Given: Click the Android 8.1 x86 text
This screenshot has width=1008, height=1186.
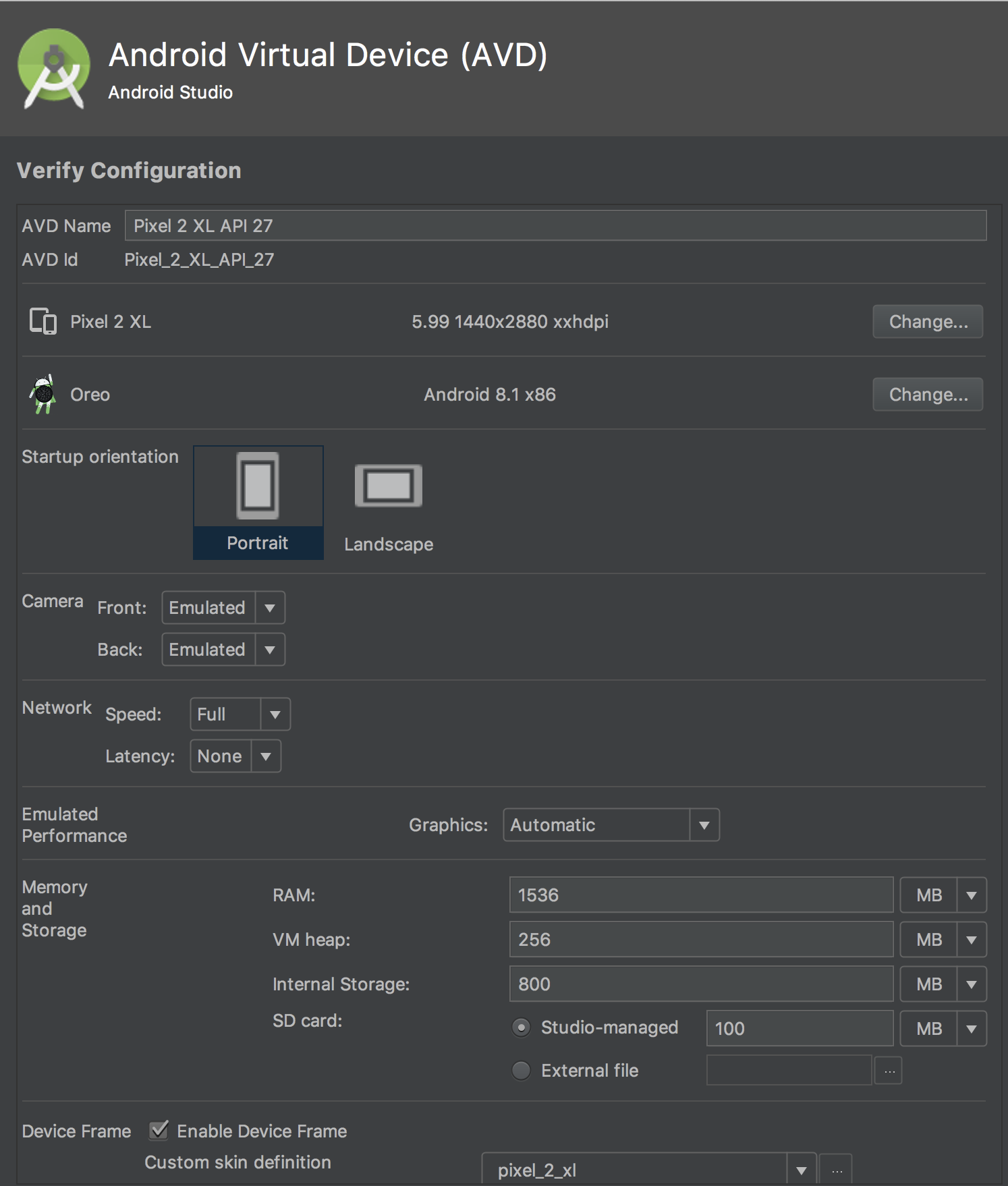Looking at the screenshot, I should pos(490,395).
